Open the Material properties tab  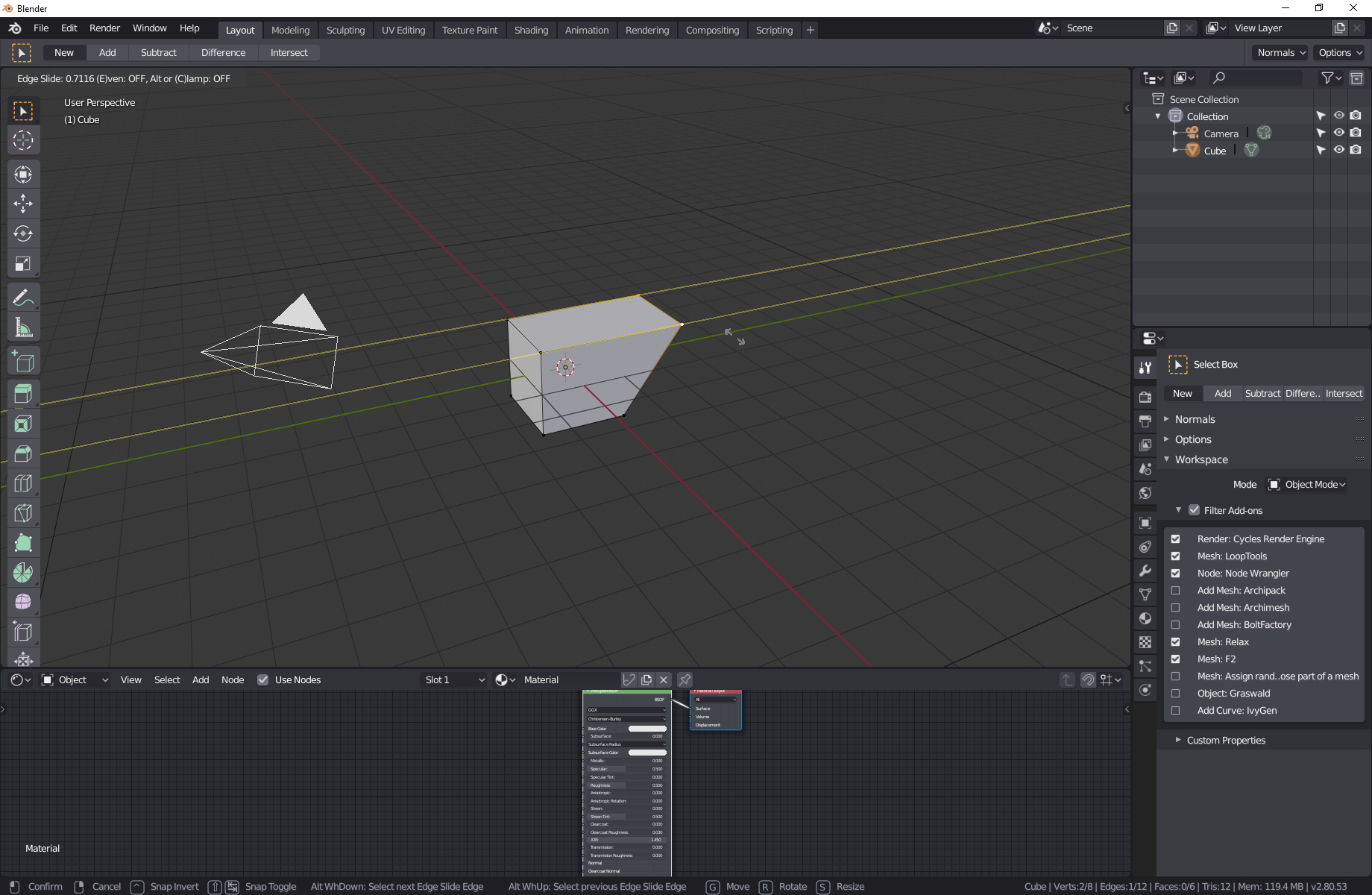[x=1145, y=618]
